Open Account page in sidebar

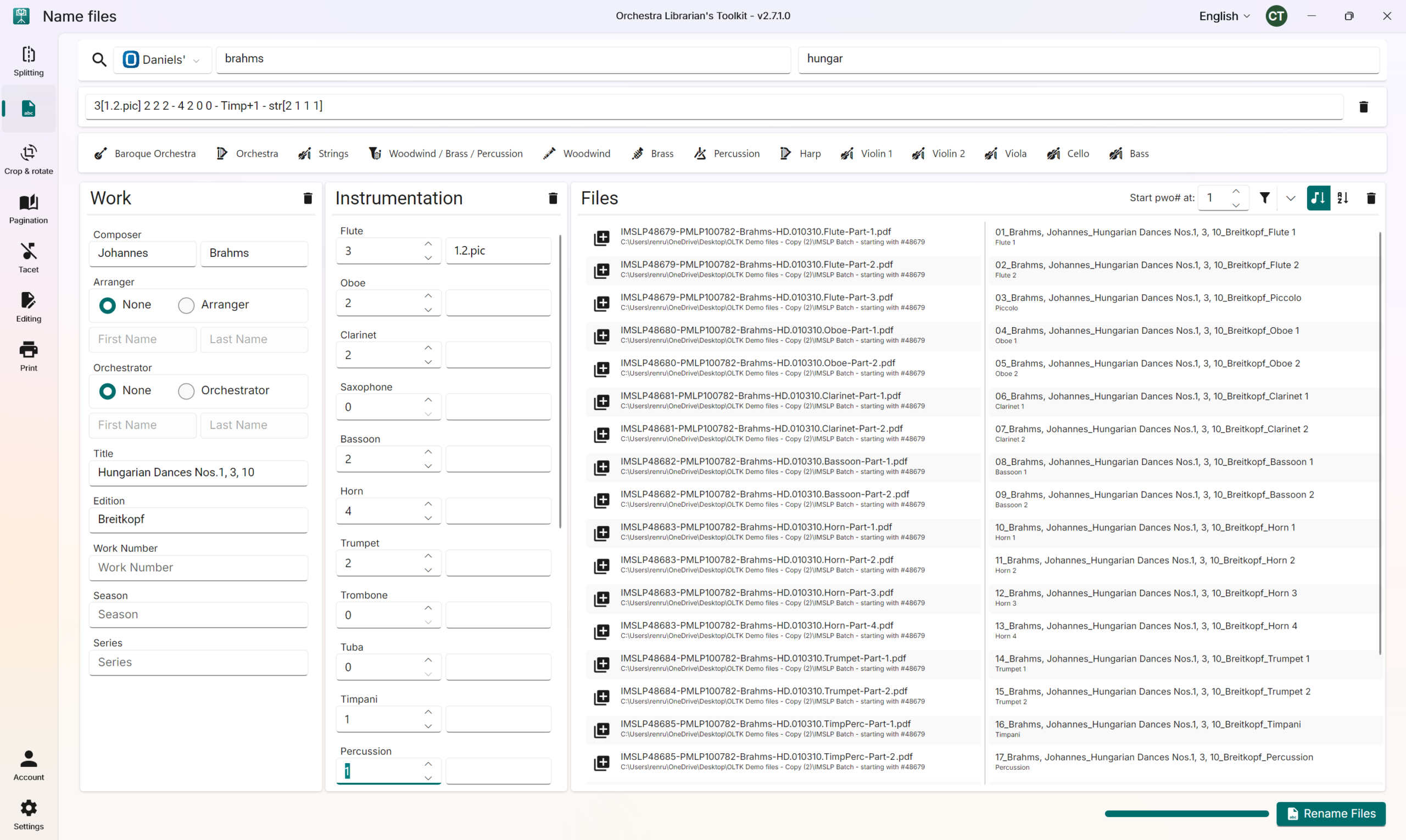click(29, 765)
